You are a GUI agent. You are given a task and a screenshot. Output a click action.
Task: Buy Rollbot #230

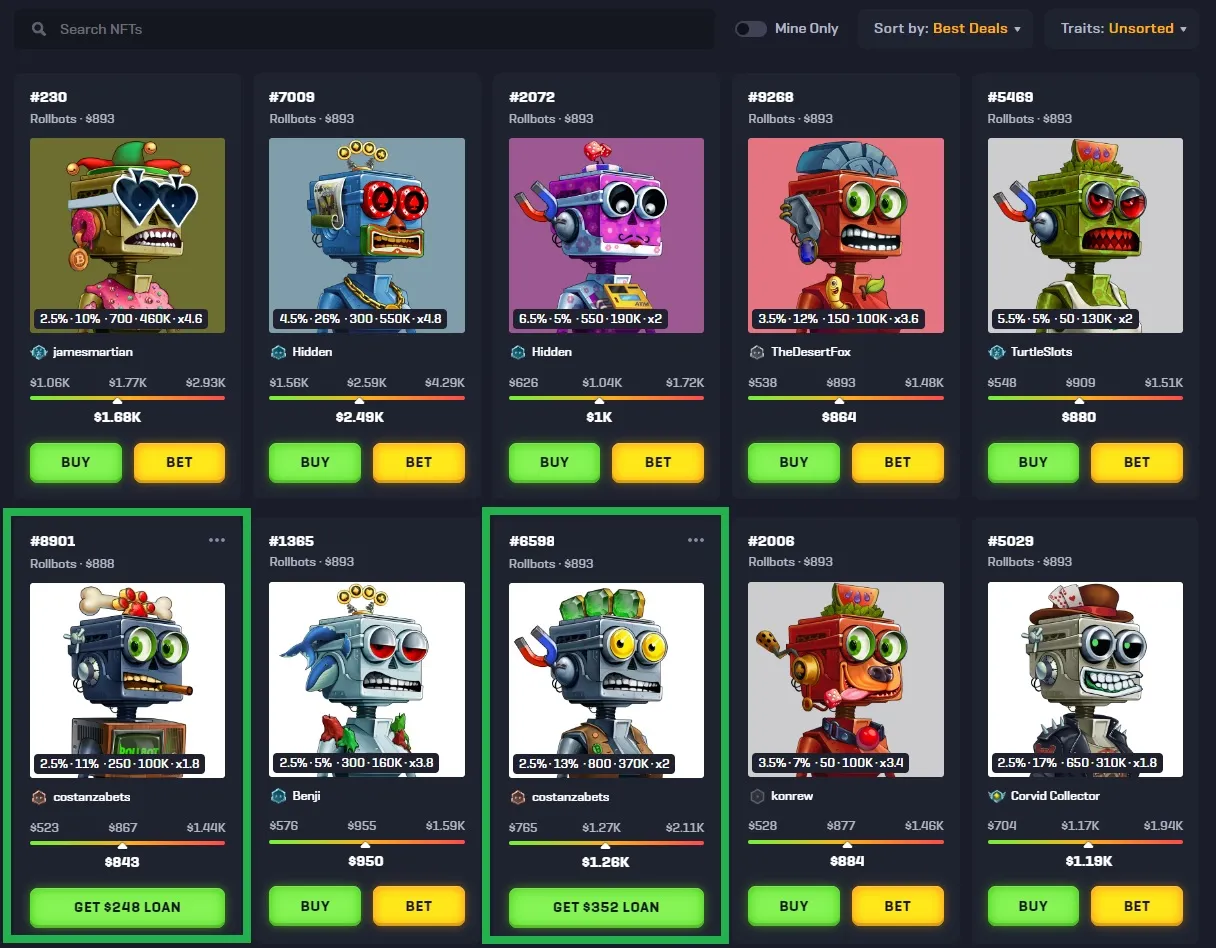point(76,462)
